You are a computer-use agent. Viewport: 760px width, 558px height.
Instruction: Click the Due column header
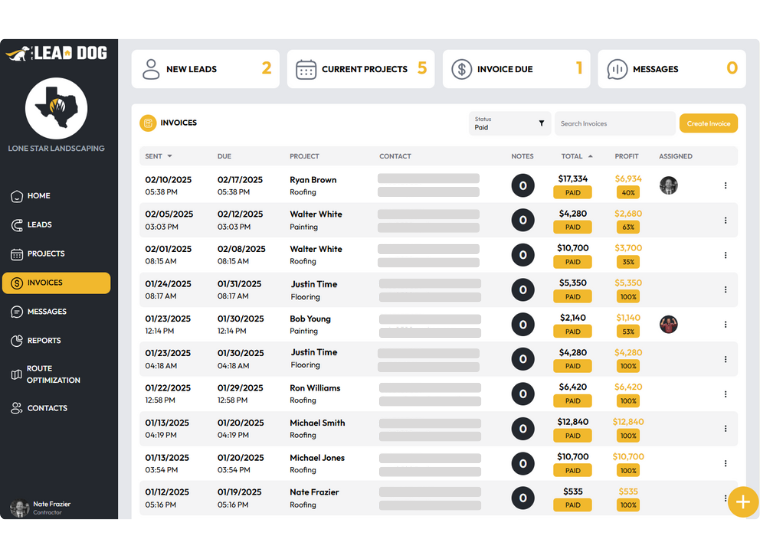coord(224,156)
